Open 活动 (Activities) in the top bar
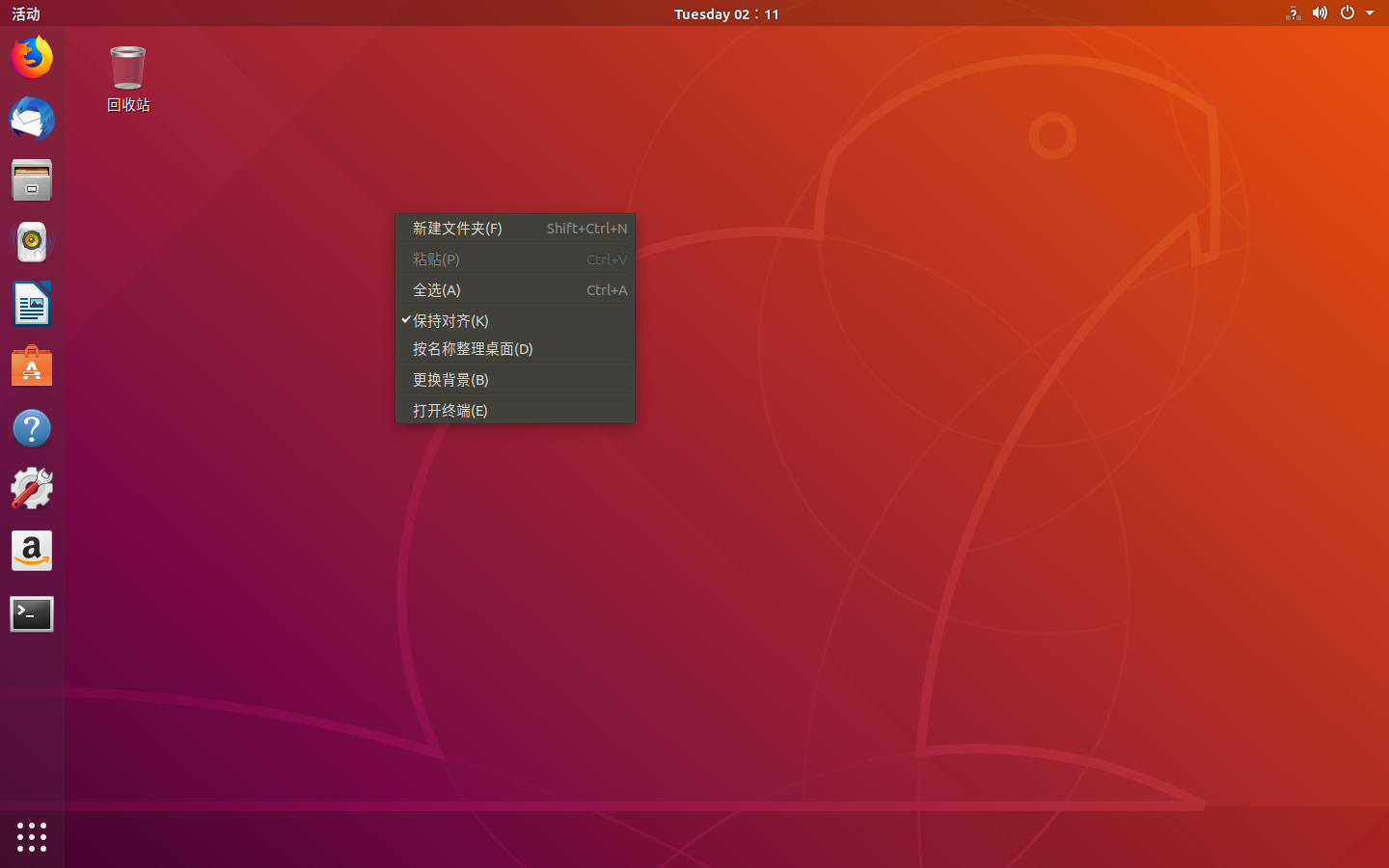The width and height of the screenshot is (1389, 868). (24, 14)
